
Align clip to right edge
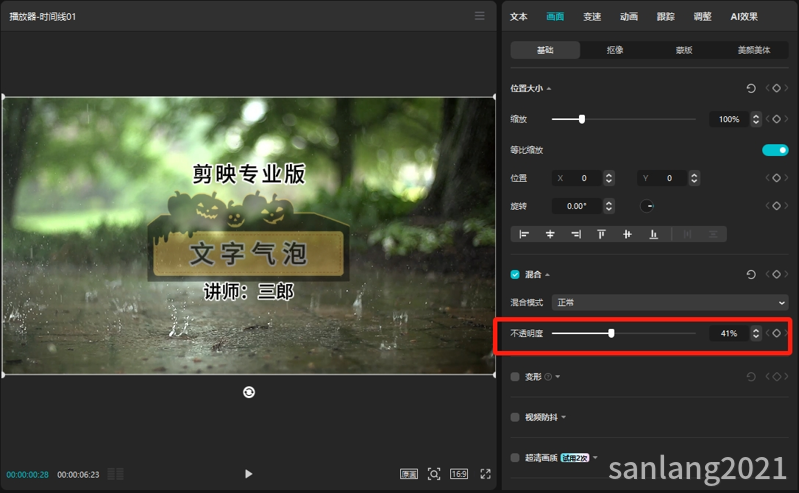point(576,234)
